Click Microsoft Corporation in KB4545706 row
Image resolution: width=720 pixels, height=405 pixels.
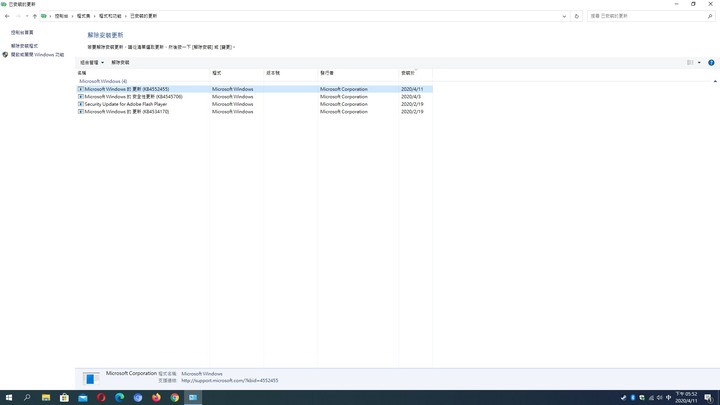[x=344, y=97]
